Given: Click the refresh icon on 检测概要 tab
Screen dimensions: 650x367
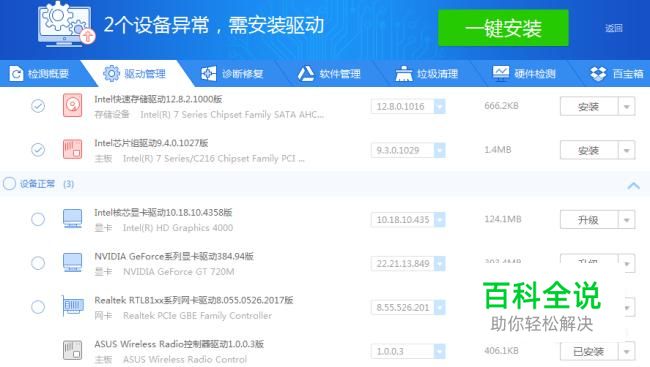Looking at the screenshot, I should 16,74.
